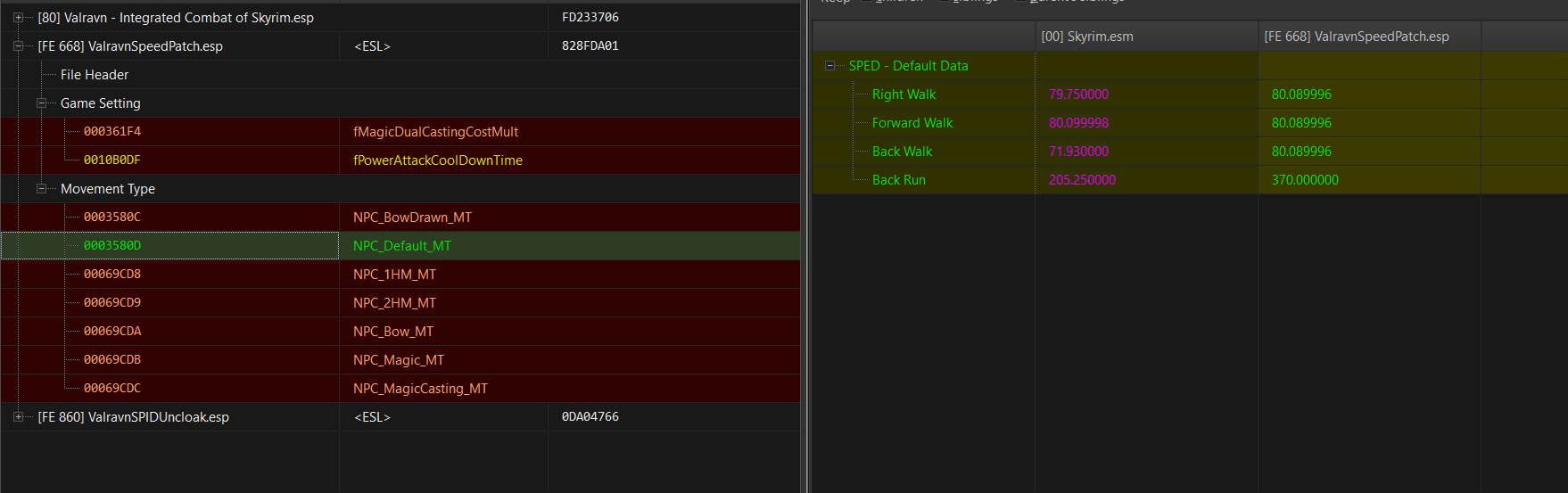Click FormID 000361F4

[112, 132]
